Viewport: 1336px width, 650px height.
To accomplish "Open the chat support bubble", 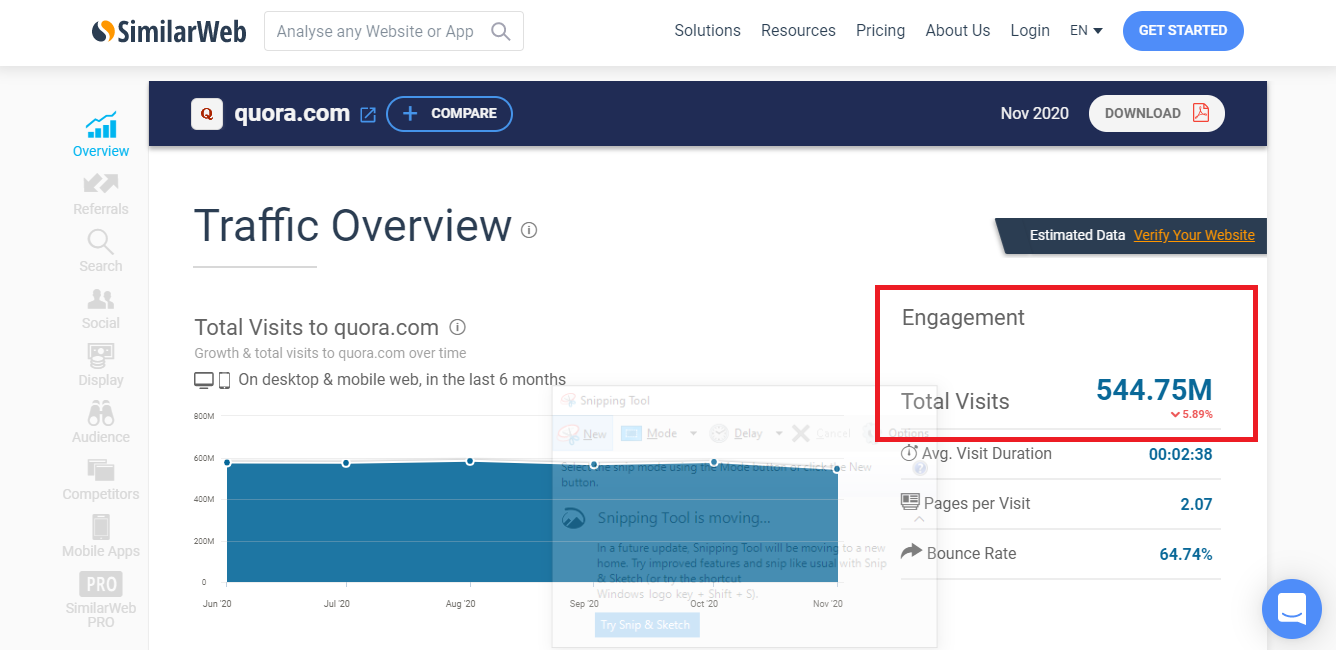I will (x=1292, y=608).
